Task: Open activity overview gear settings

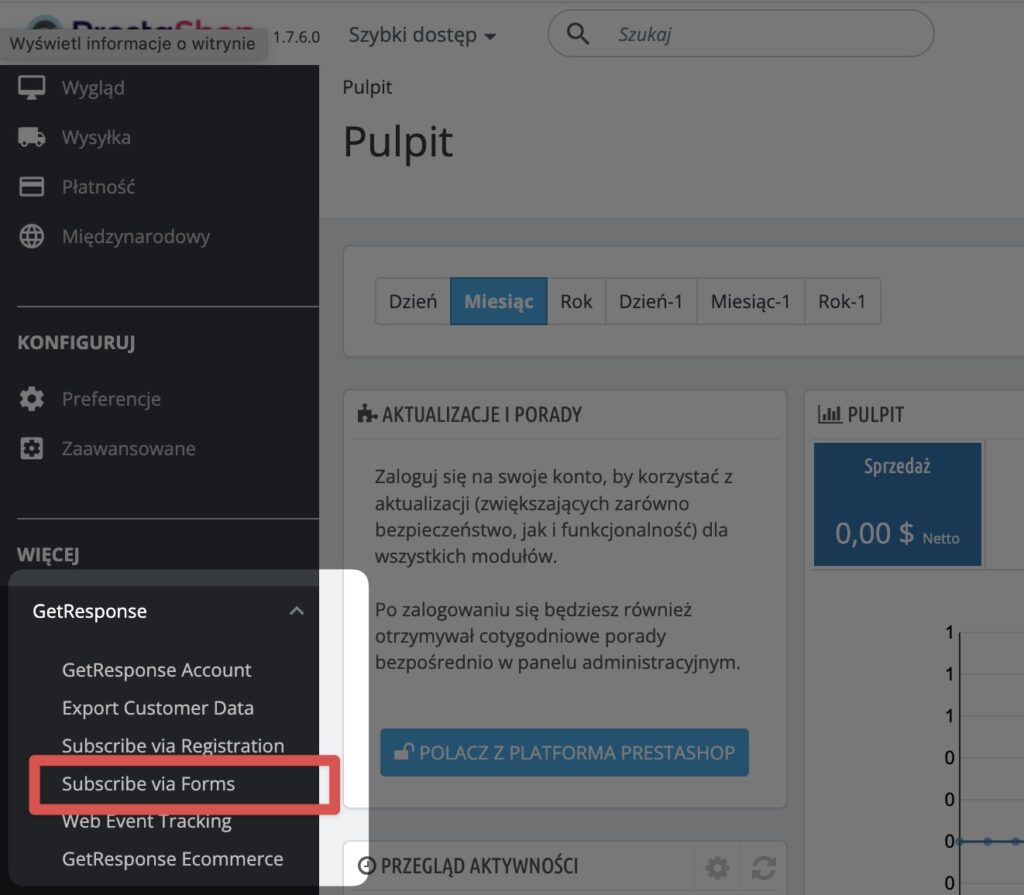Action: click(717, 868)
